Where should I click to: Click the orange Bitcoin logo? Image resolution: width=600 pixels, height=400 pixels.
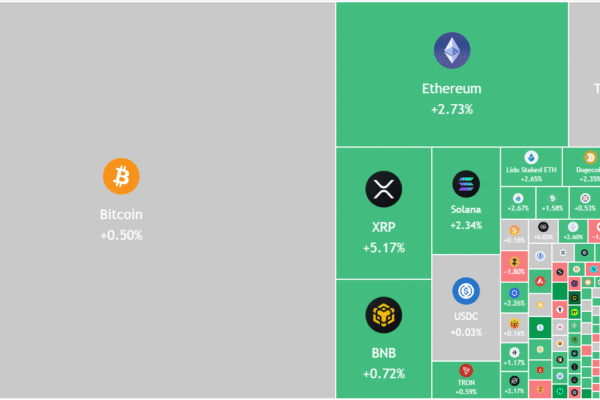coord(121,176)
